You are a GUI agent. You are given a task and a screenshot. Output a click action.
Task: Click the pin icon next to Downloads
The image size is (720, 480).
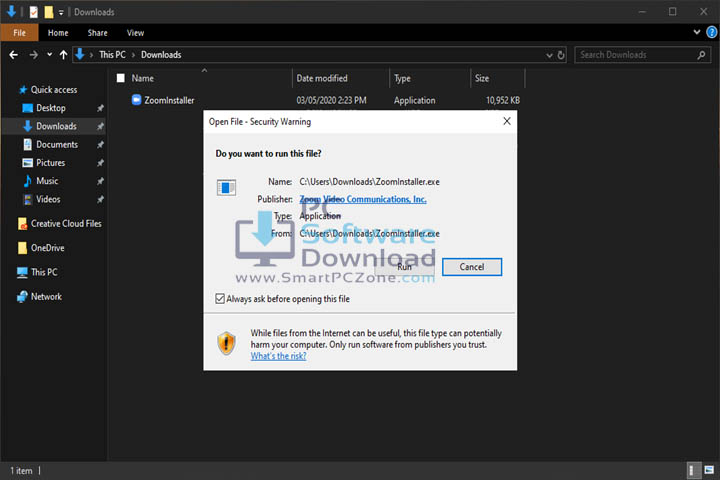click(100, 126)
